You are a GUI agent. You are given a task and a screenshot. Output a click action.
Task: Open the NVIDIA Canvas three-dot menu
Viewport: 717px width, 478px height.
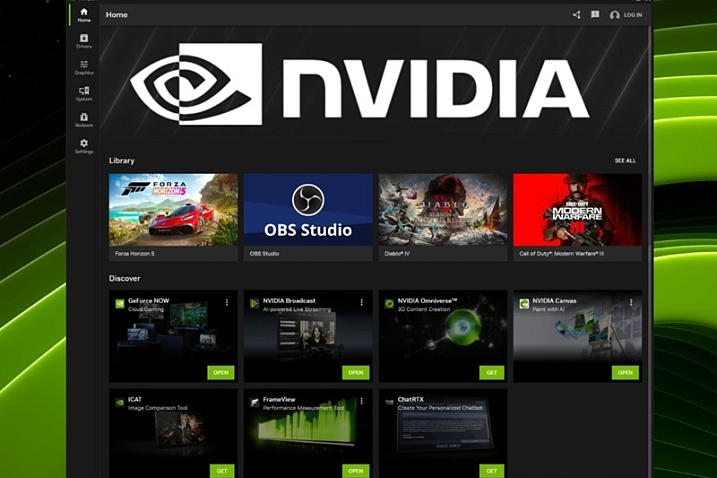pos(631,302)
